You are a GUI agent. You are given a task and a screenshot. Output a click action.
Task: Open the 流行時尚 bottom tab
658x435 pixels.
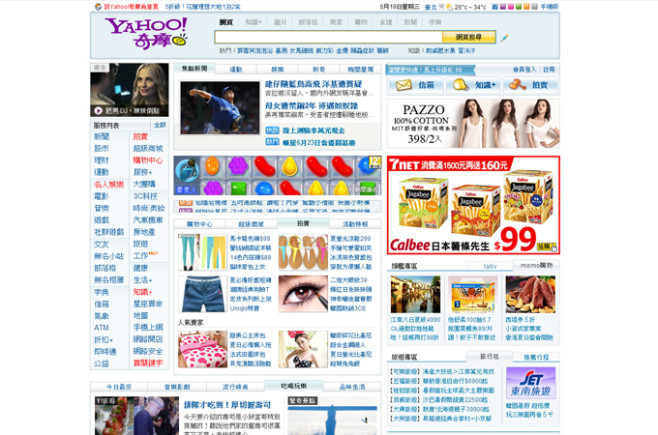[x=235, y=387]
